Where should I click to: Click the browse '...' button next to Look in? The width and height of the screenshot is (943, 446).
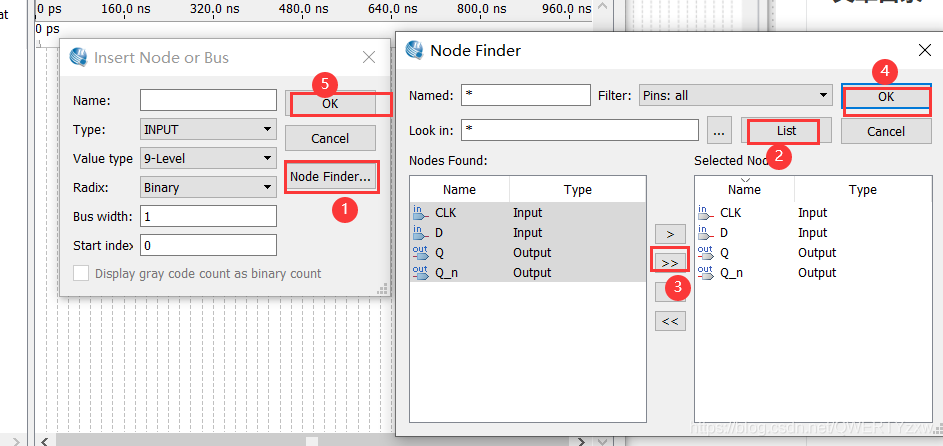pos(719,131)
